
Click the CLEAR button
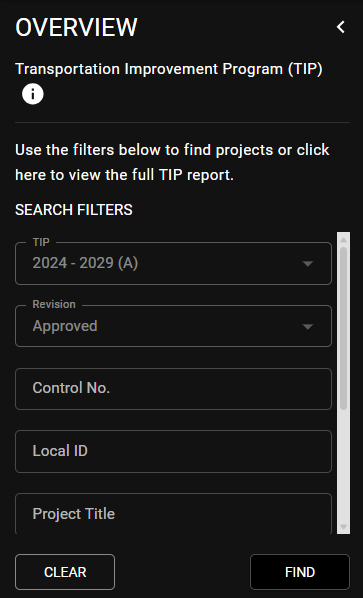coord(65,572)
